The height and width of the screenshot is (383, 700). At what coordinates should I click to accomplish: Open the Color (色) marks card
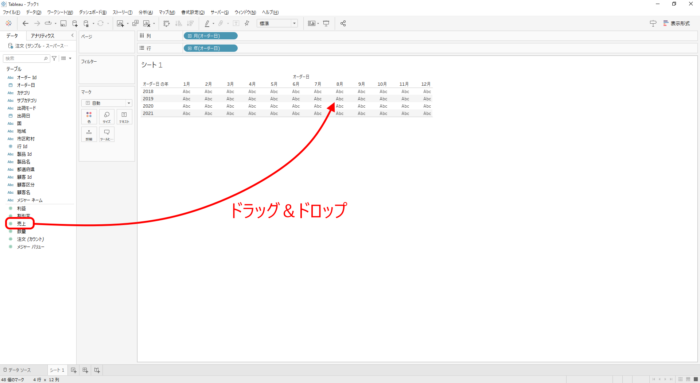[x=89, y=117]
